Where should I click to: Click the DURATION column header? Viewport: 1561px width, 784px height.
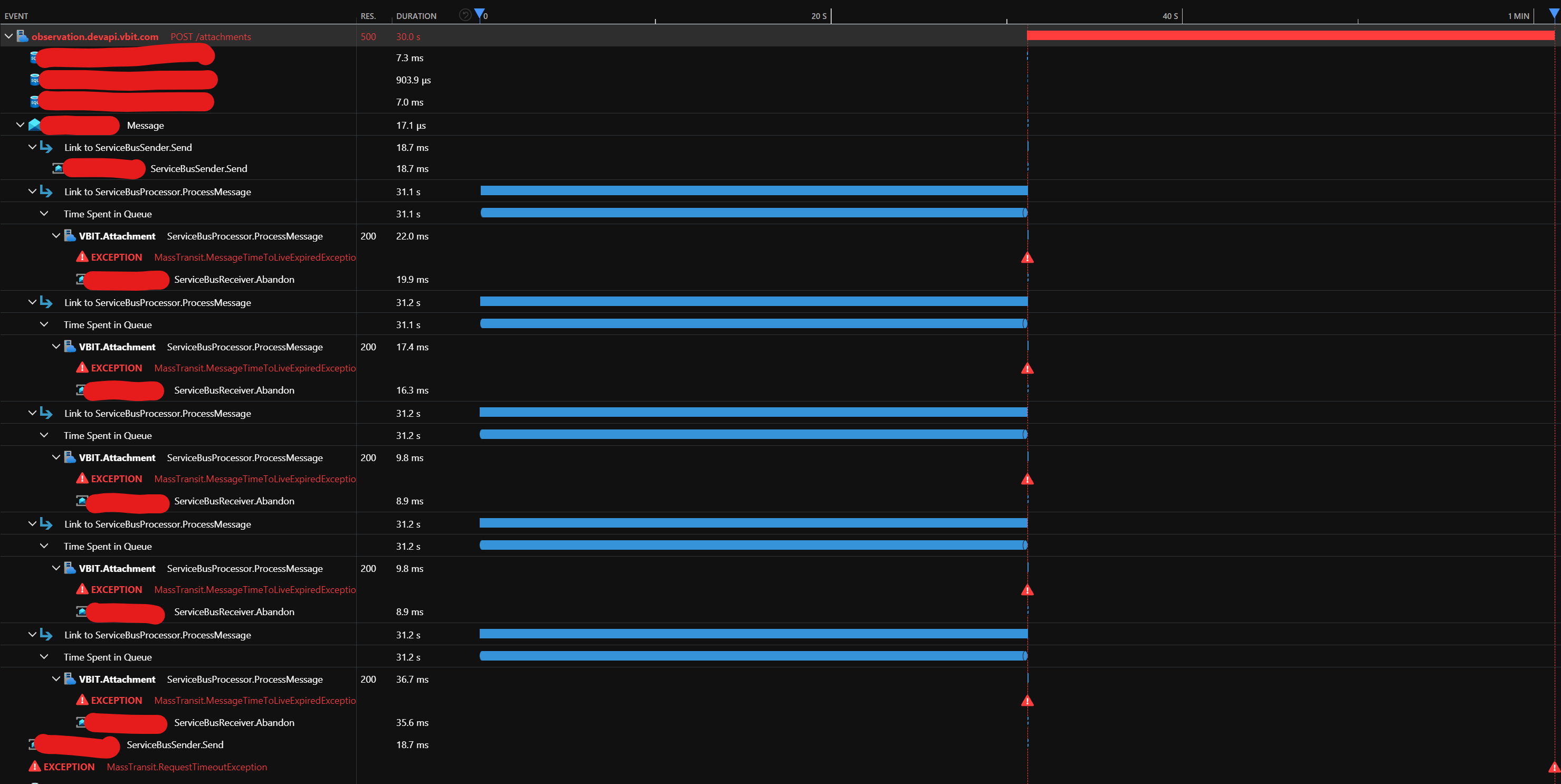click(416, 16)
